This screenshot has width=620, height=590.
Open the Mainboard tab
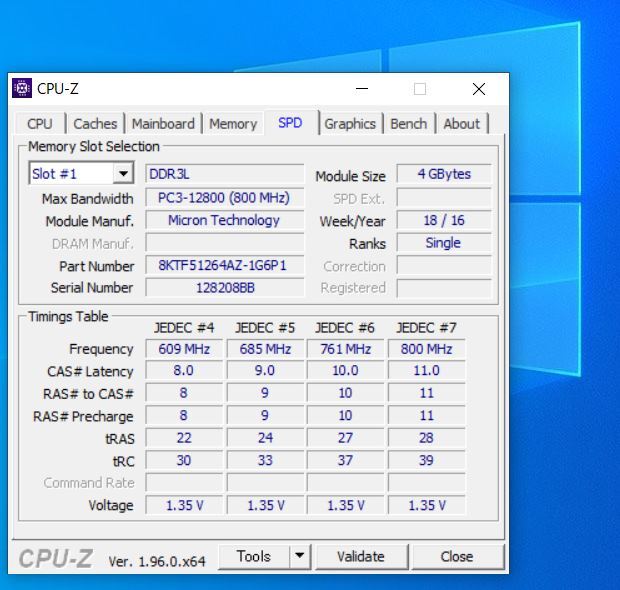click(x=163, y=124)
